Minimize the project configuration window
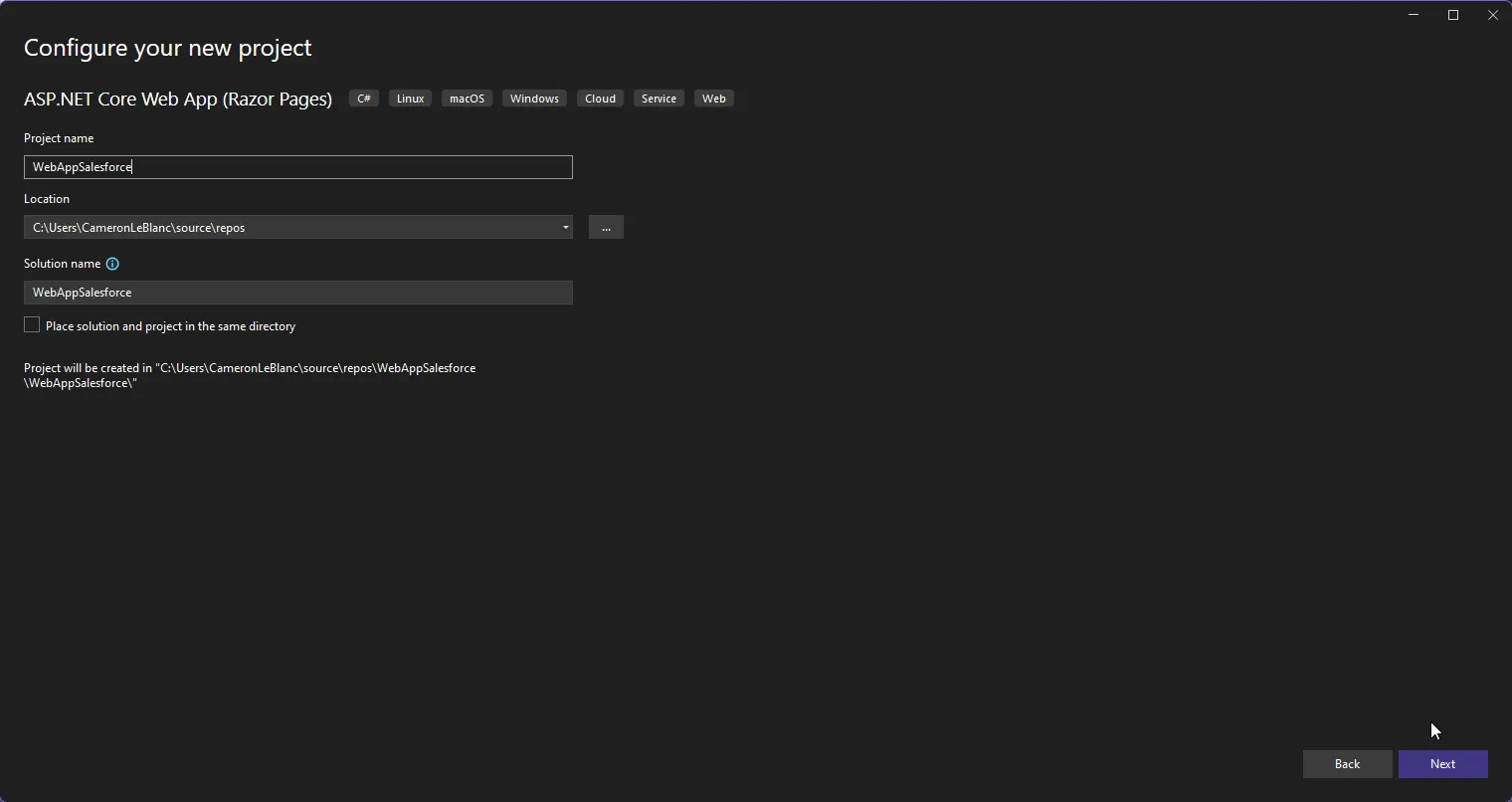Image resolution: width=1512 pixels, height=802 pixels. tap(1414, 15)
